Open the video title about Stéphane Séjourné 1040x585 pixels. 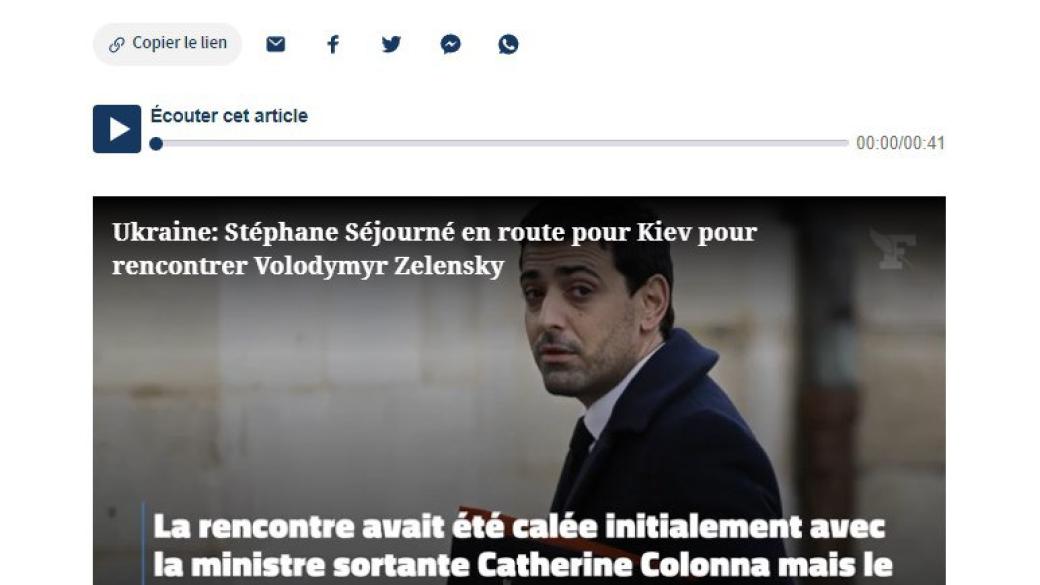point(434,249)
